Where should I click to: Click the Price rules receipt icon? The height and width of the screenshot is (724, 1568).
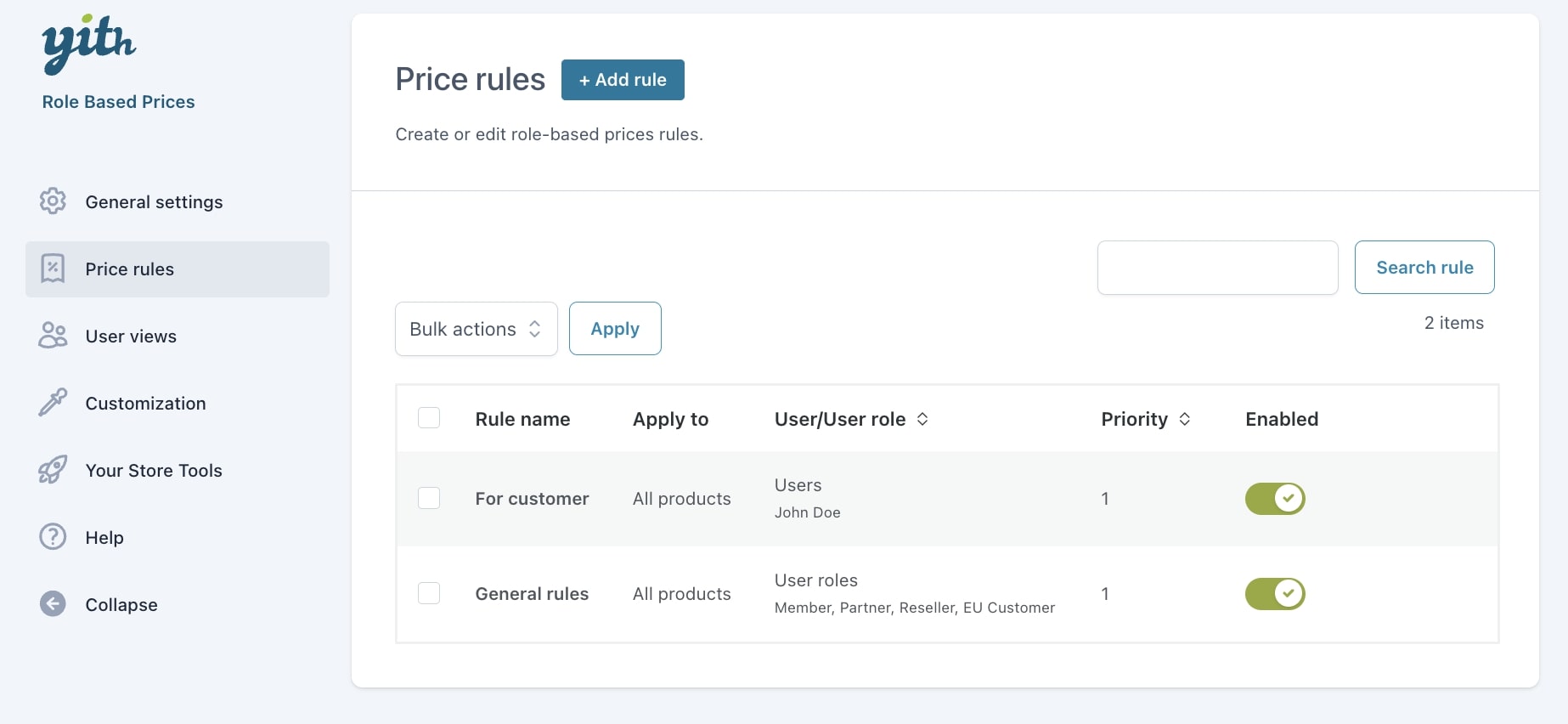pos(53,269)
